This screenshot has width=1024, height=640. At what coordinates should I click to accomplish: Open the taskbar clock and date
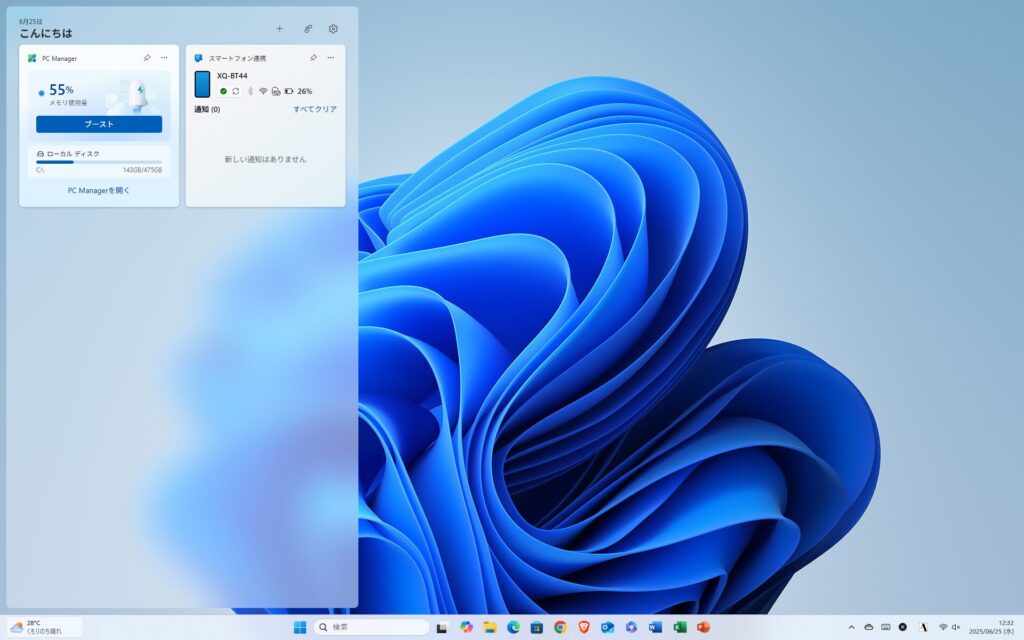(x=991, y=628)
